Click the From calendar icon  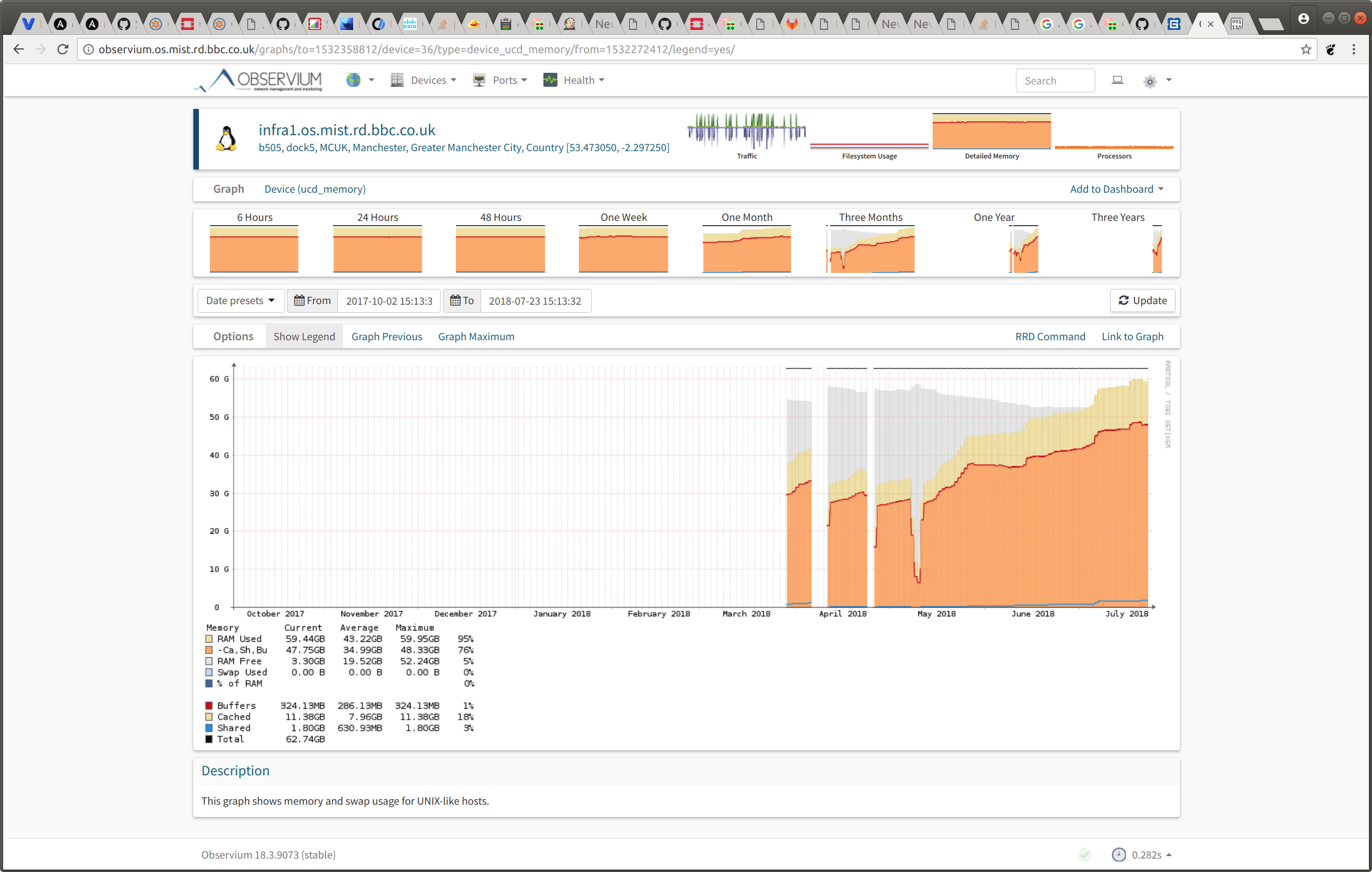click(299, 300)
